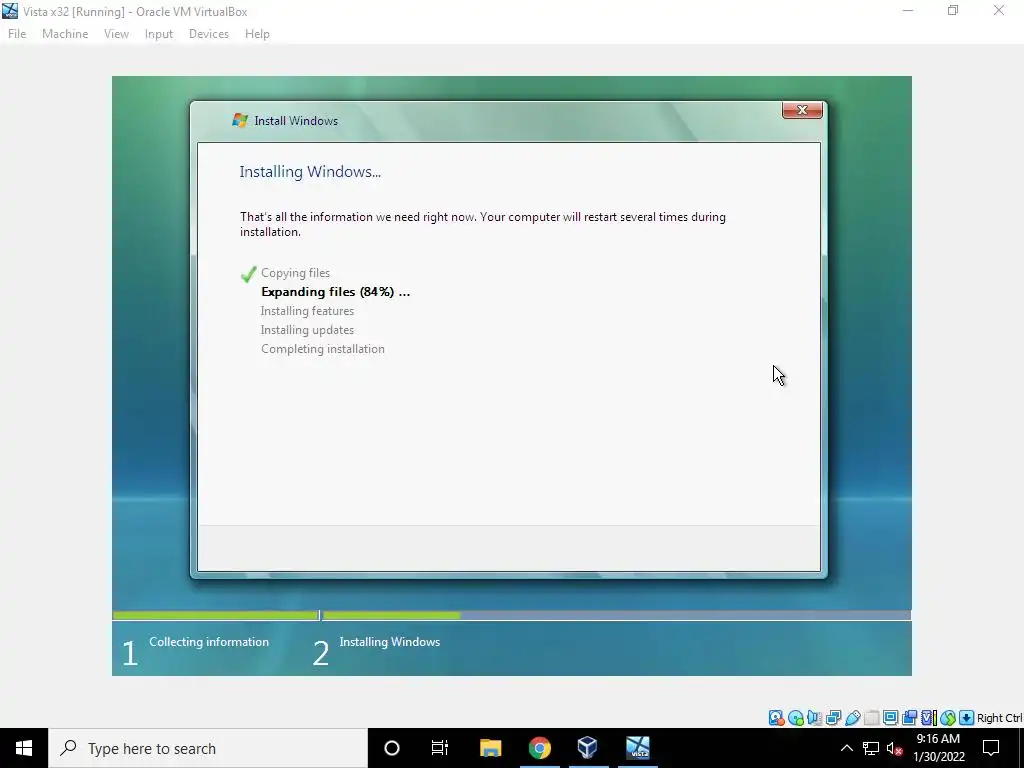
Task: Click the network adapter indicator icon
Action: [833, 718]
